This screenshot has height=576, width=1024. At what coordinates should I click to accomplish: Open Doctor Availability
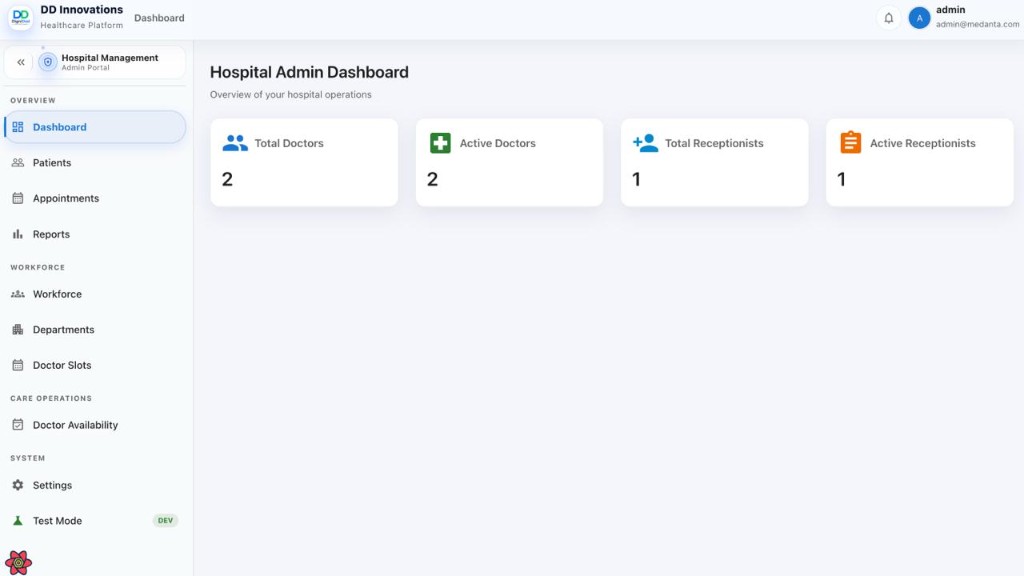coord(95,424)
